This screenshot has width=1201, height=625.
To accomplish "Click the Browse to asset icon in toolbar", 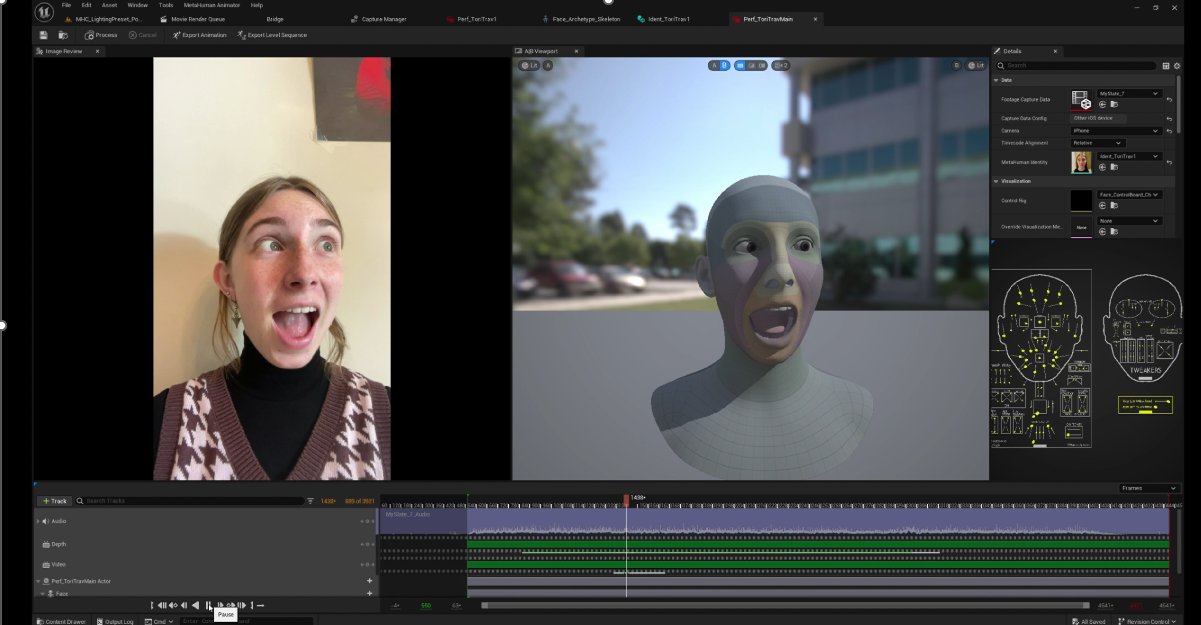I will 63,35.
